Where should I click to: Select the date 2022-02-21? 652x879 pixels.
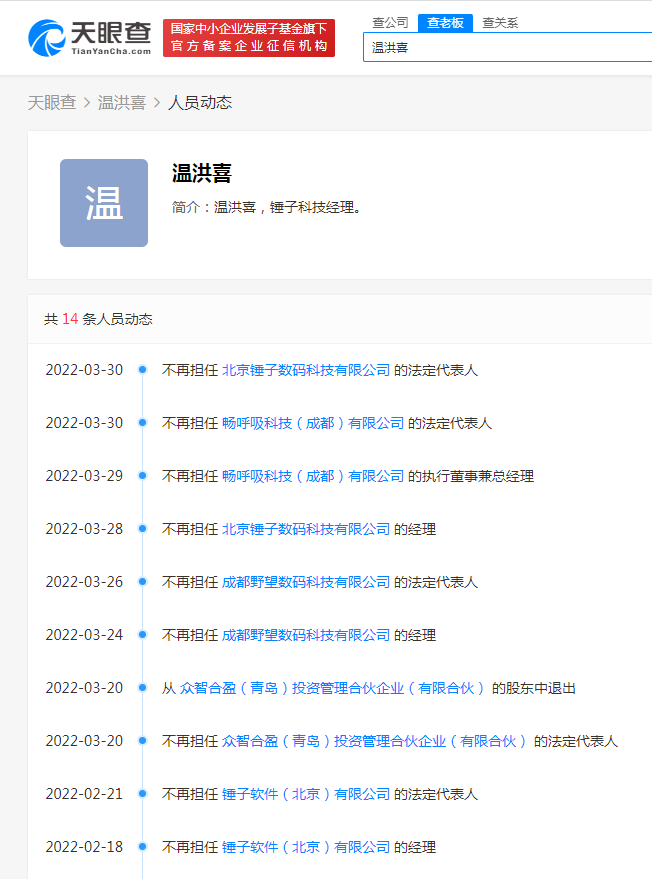point(84,794)
